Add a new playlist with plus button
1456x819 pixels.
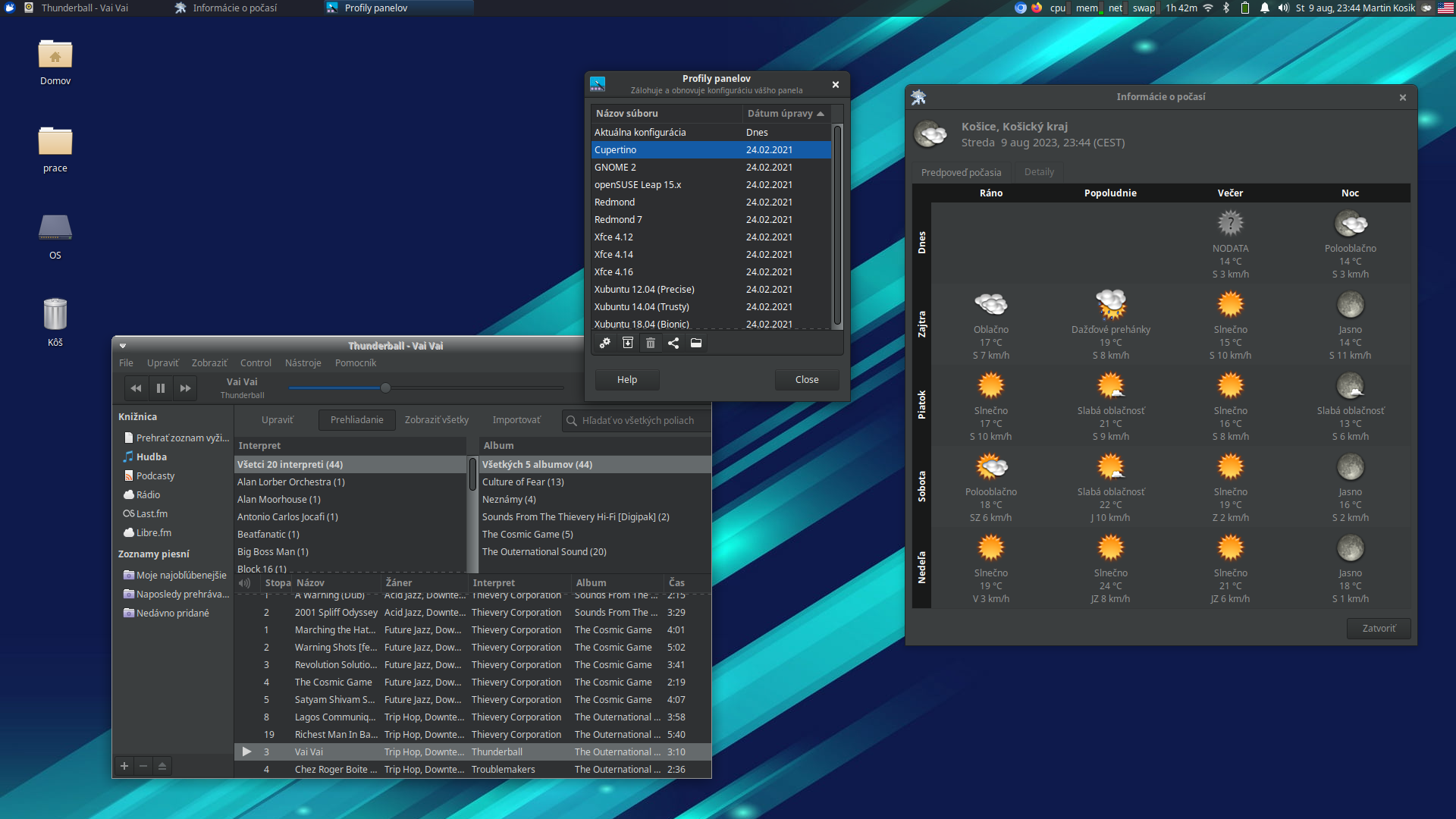pos(124,766)
